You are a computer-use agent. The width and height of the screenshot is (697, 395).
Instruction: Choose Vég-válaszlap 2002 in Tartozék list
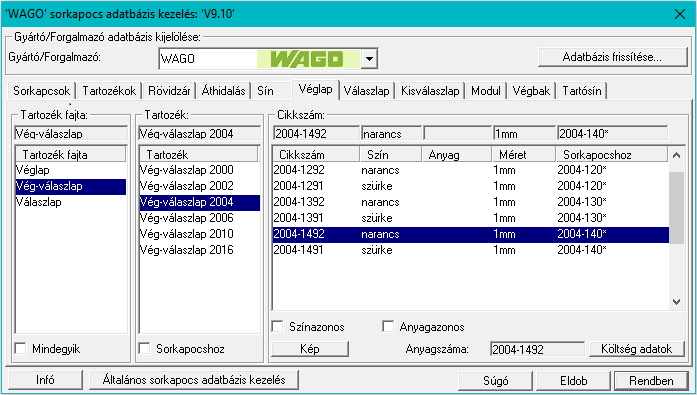(x=200, y=186)
